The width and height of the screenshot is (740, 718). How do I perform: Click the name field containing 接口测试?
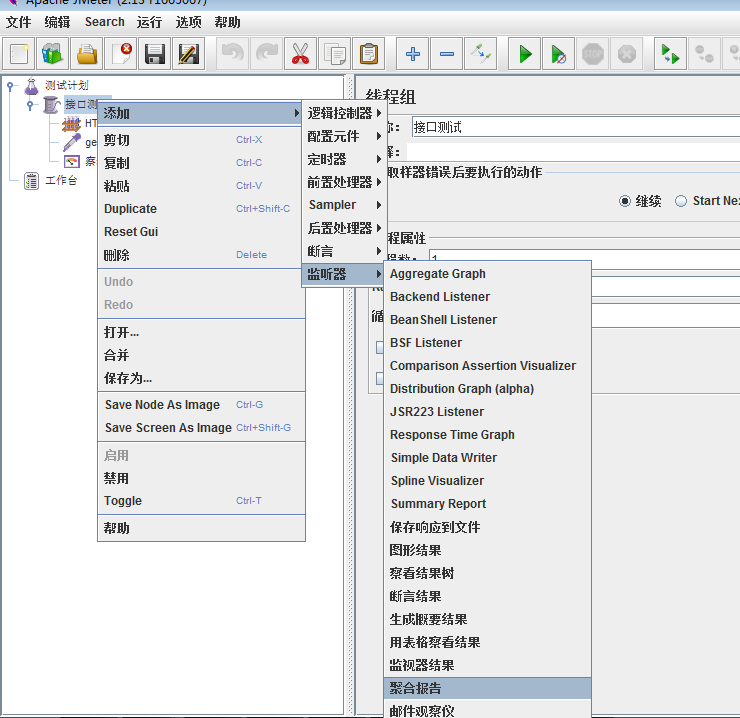(576, 127)
